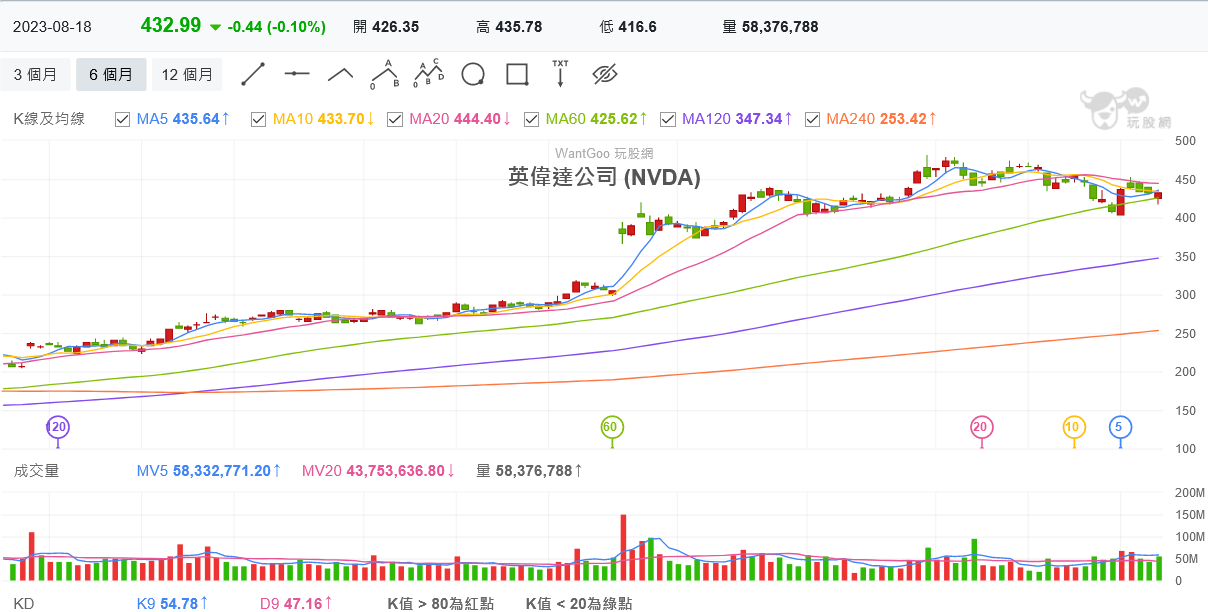
Task: Uncheck the MA60 moving average checkbox
Action: [531, 119]
